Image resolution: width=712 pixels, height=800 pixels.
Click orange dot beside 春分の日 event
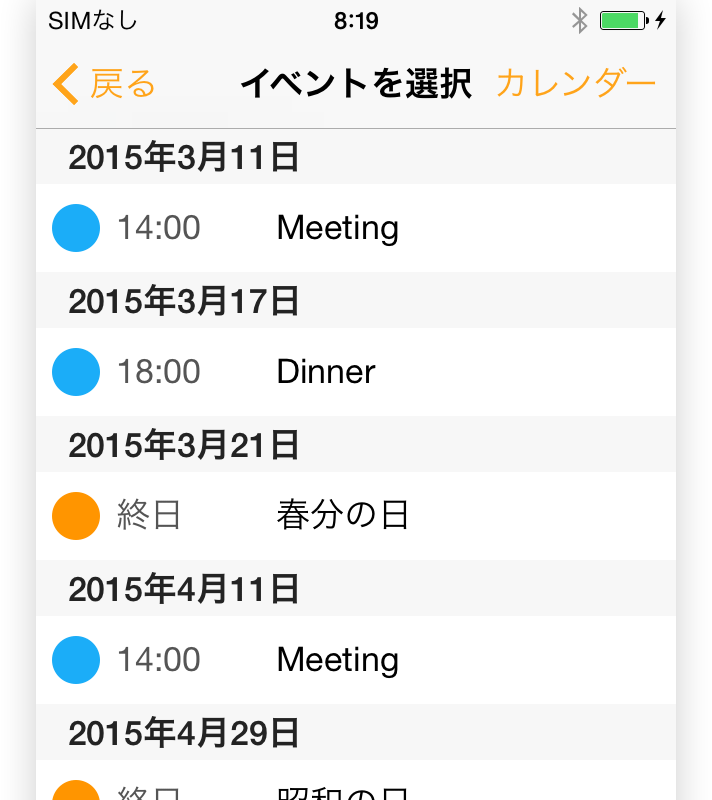coord(76,516)
